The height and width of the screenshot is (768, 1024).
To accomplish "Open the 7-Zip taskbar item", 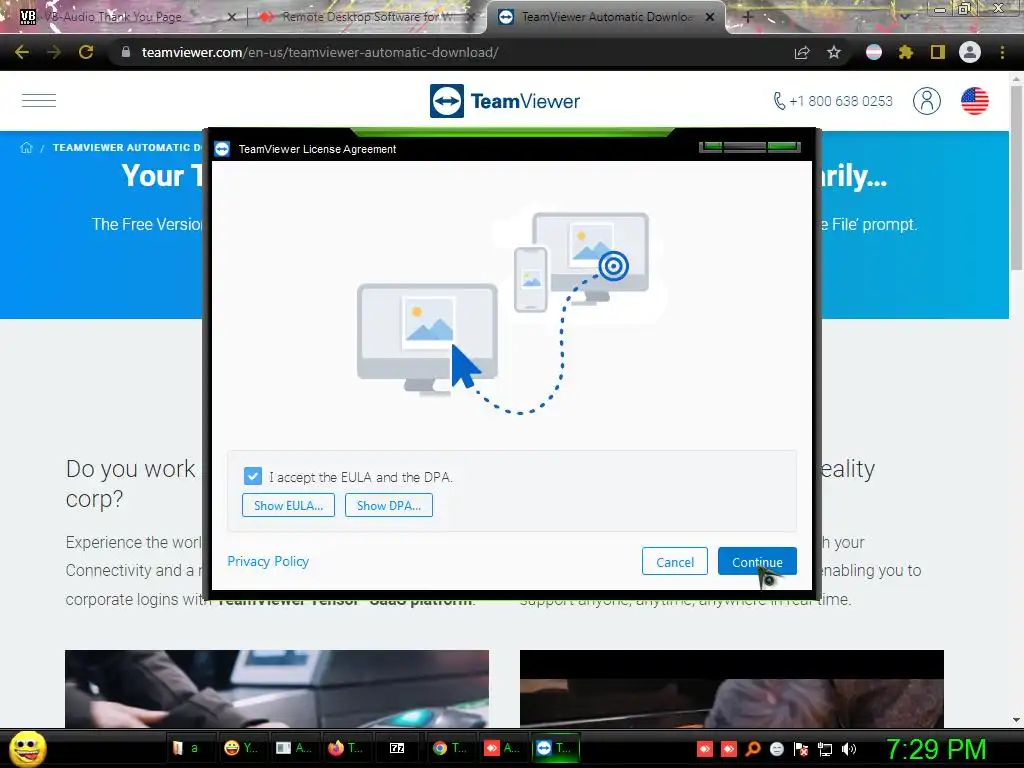I will [x=397, y=748].
